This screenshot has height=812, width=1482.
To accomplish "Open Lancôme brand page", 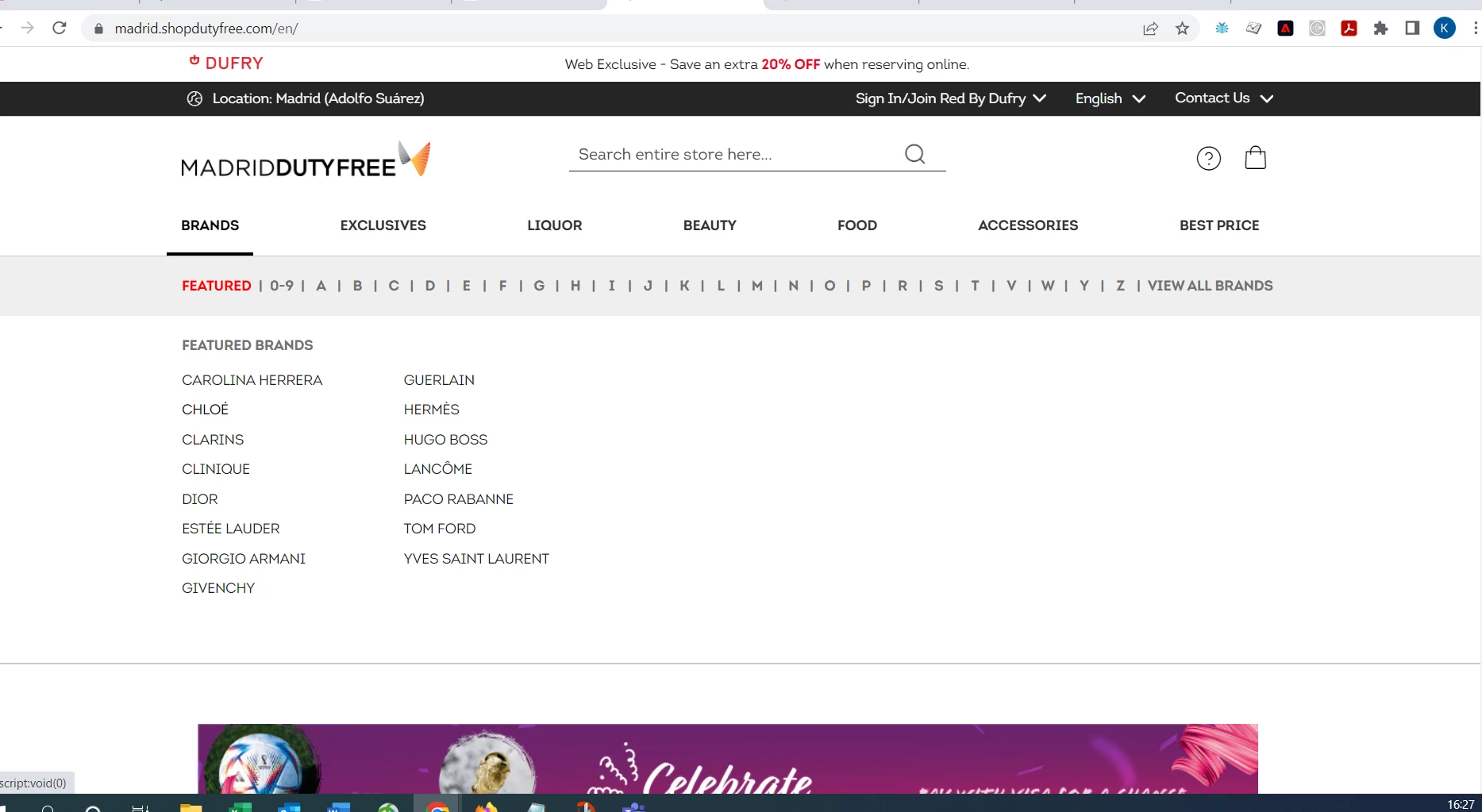I will (x=437, y=469).
